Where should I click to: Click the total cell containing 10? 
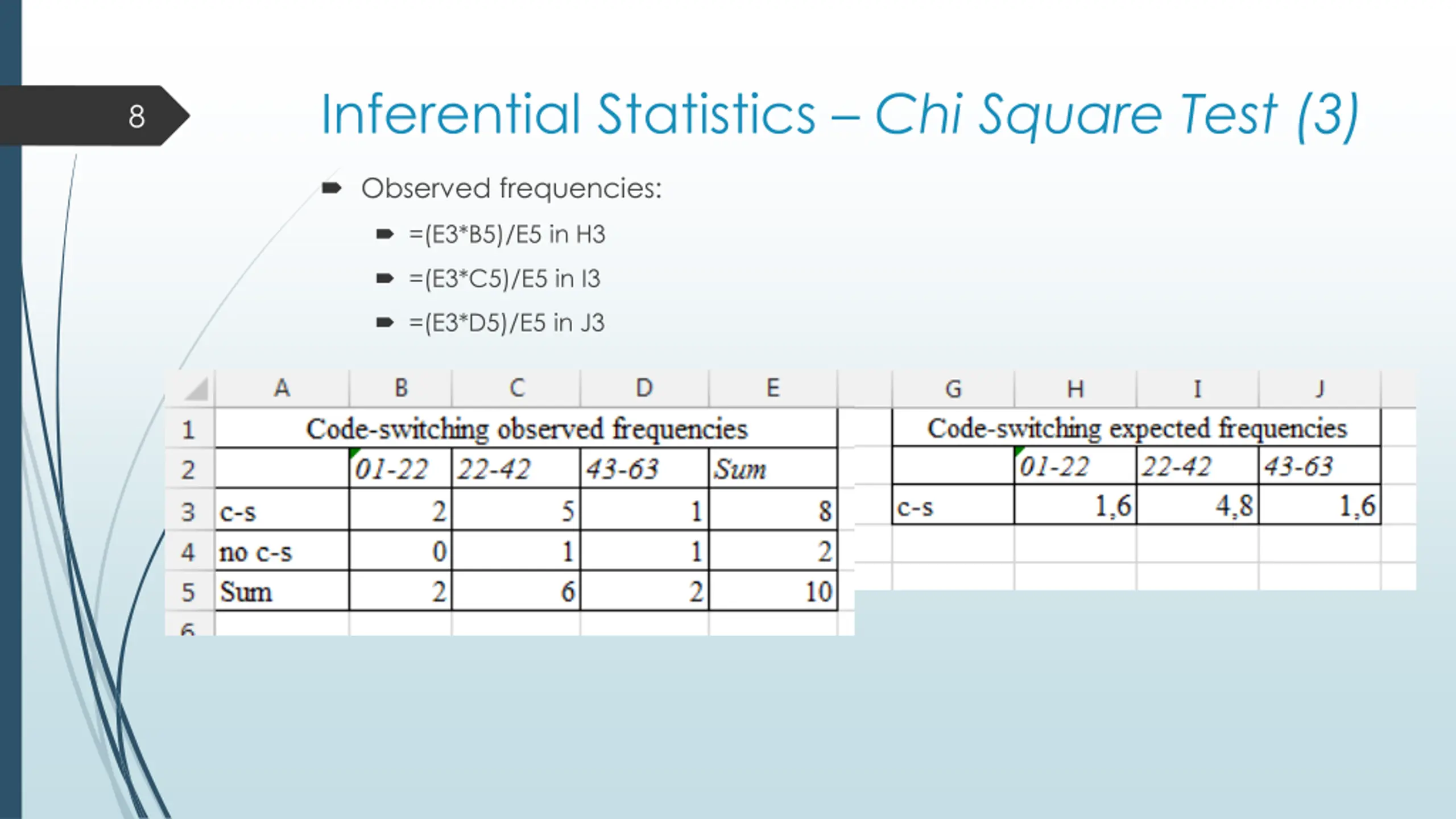[x=773, y=591]
